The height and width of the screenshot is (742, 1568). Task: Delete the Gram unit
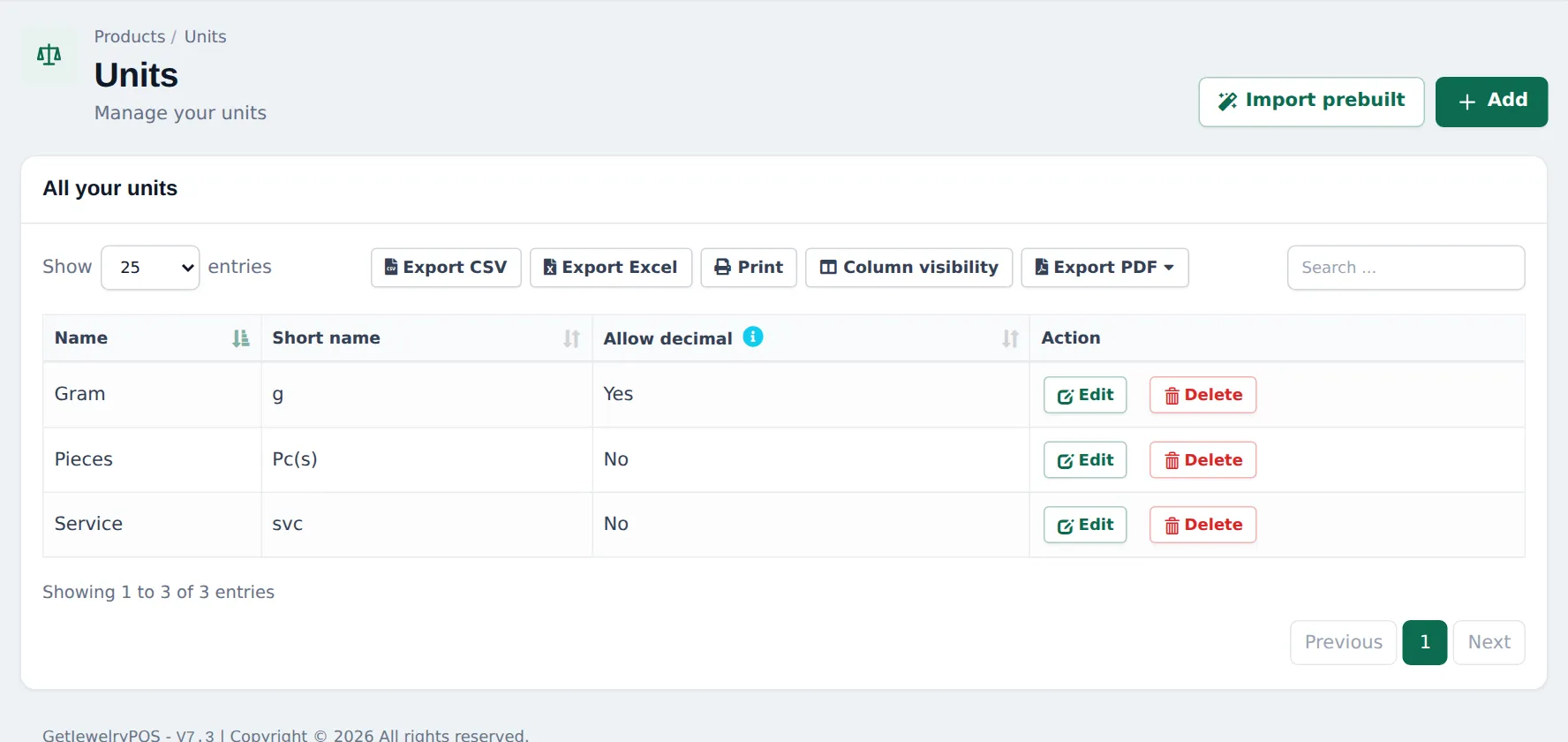coord(1202,395)
